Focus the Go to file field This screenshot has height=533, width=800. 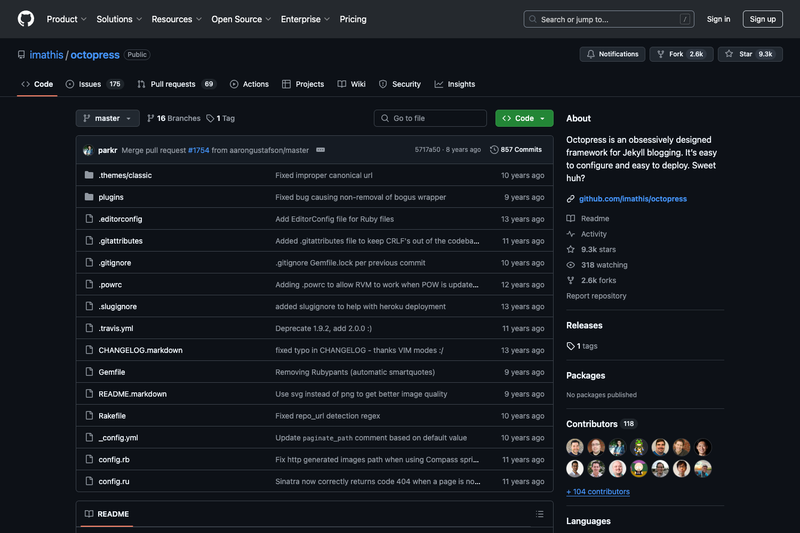coord(430,118)
